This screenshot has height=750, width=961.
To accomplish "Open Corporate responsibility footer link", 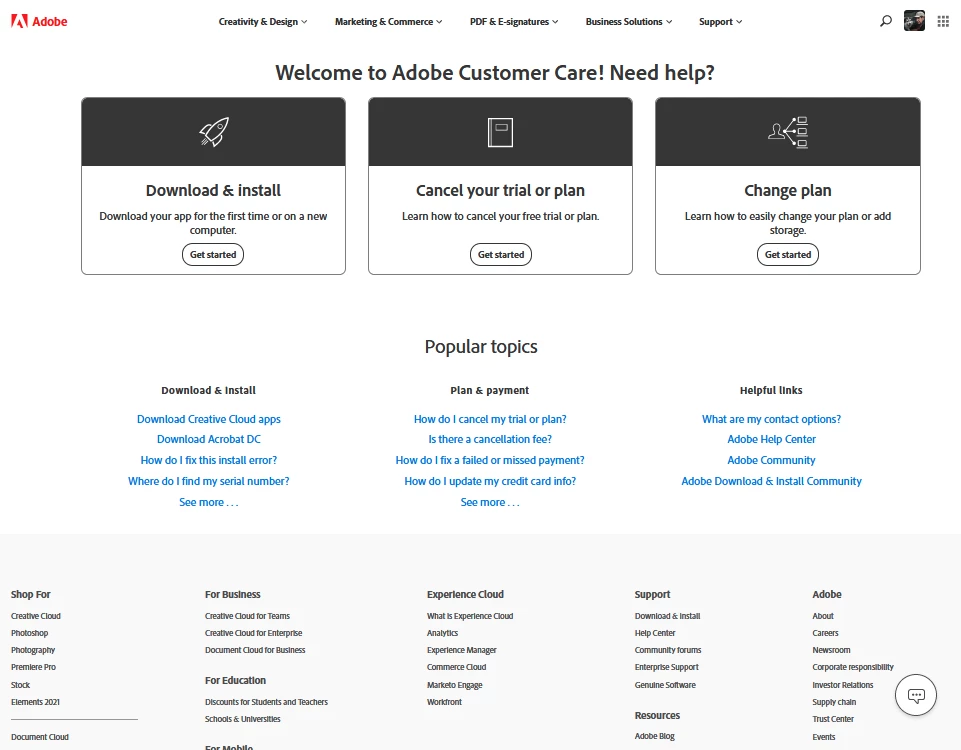I will (853, 667).
